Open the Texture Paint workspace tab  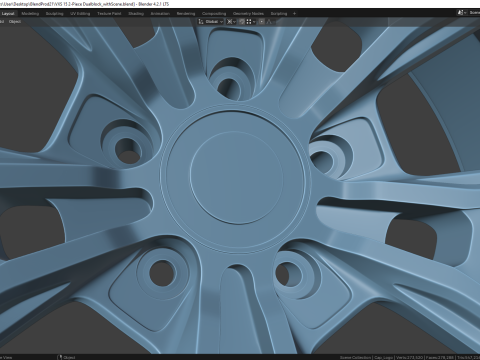[x=109, y=14]
